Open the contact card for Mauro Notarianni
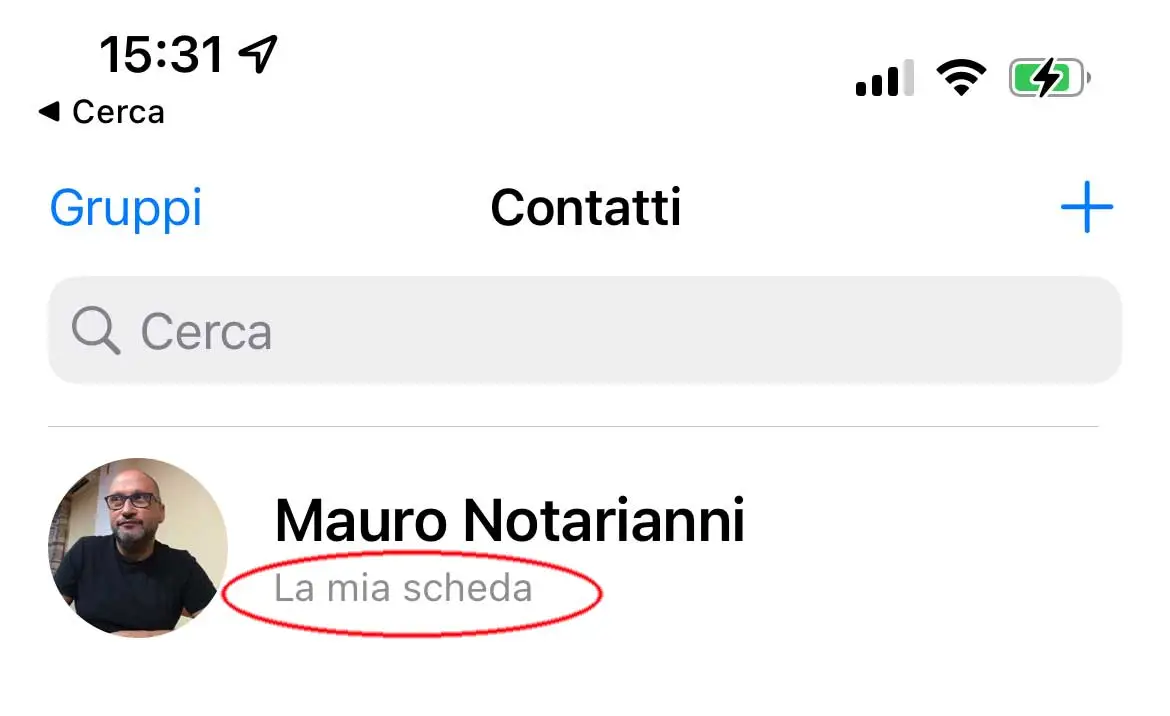Viewport: 1170px width, 716px height. tap(509, 520)
